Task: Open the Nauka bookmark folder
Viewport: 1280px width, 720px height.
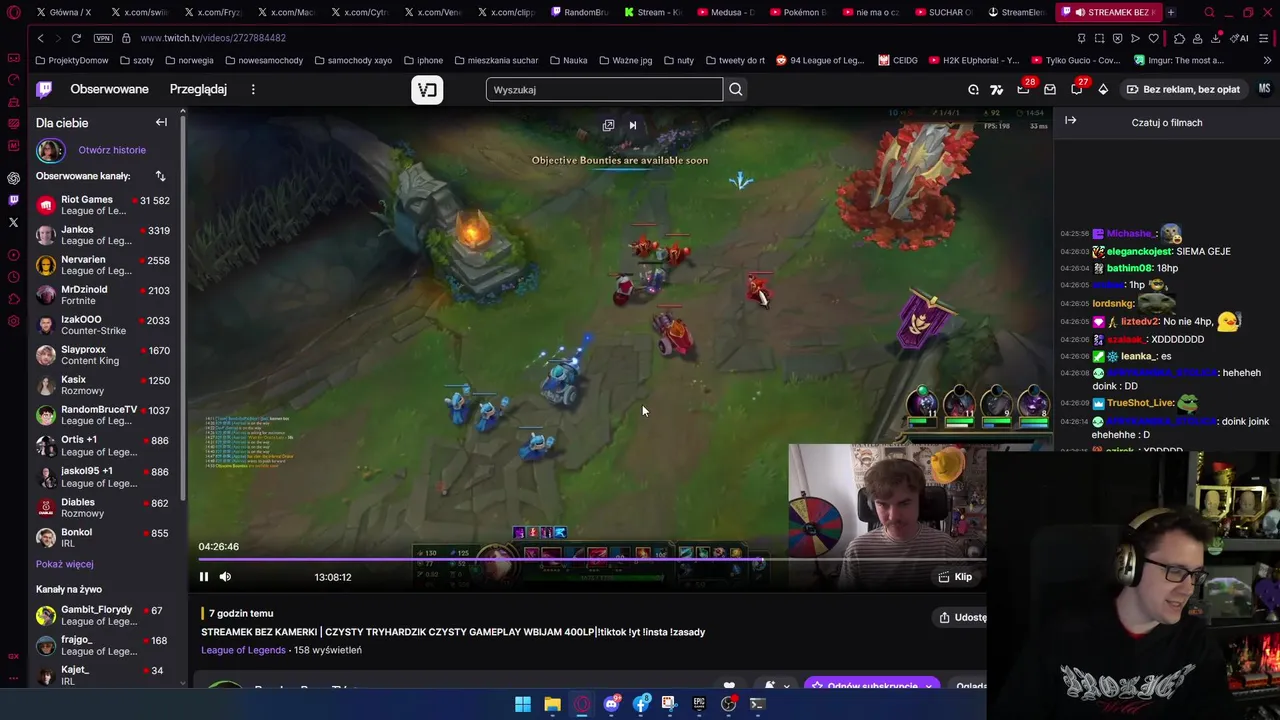Action: [568, 60]
